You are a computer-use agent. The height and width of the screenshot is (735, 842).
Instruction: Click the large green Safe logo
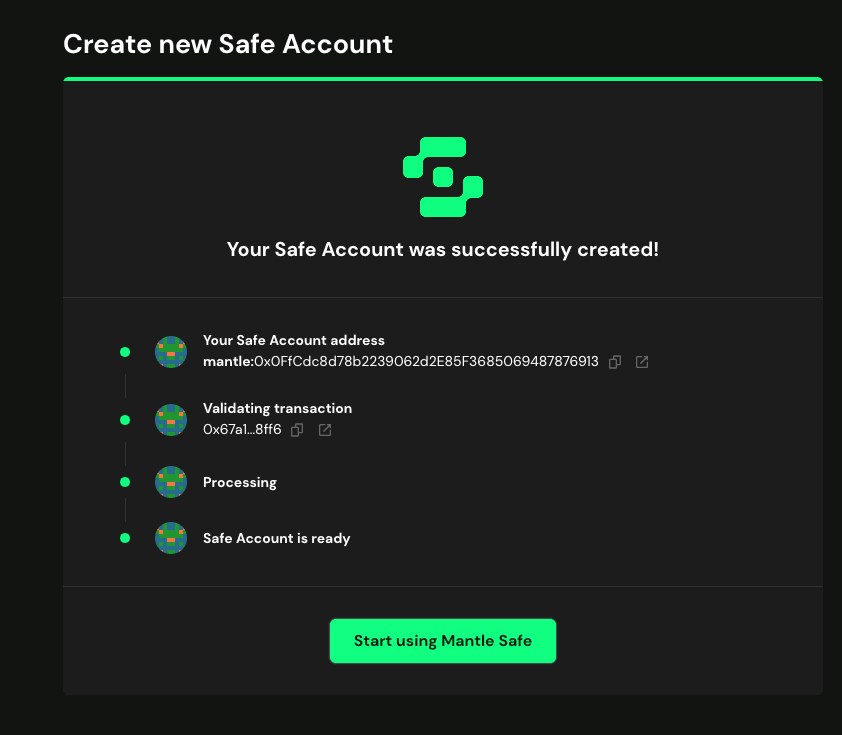pos(443,177)
